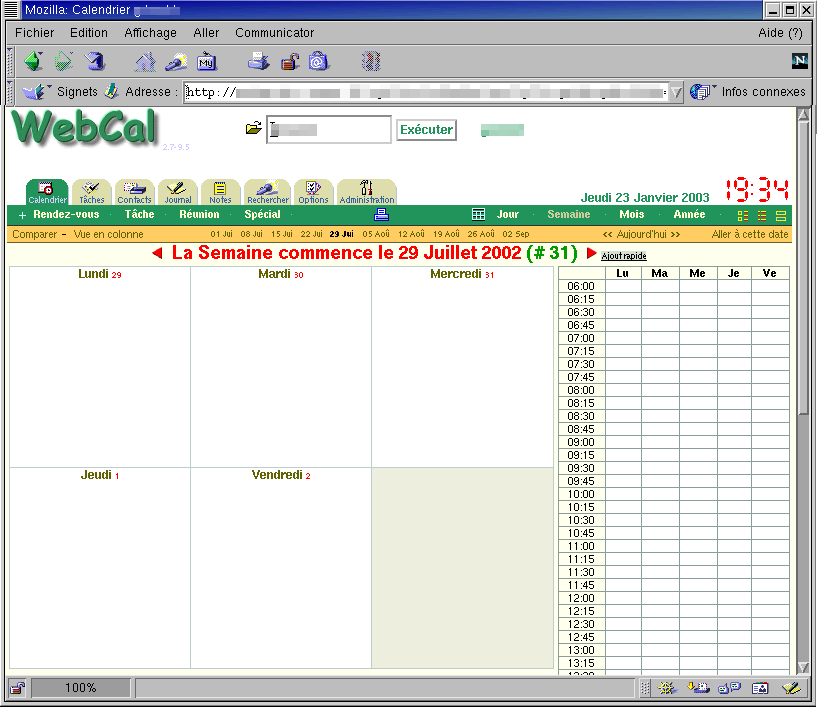The height and width of the screenshot is (707, 817).
Task: Click the browser address URL field
Action: 426,92
